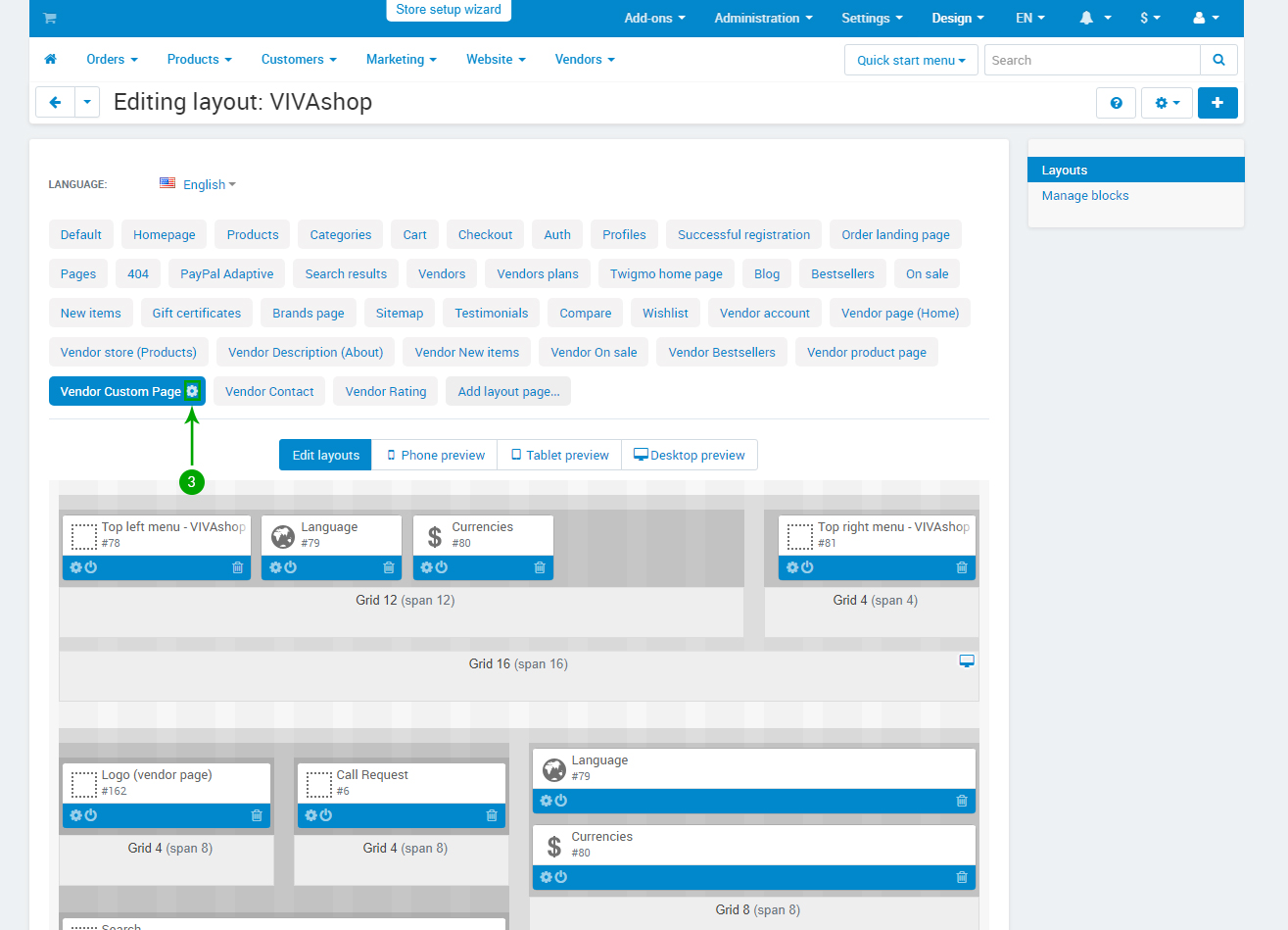The image size is (1288, 930).
Task: Open the cart icon at top left
Action: (x=50, y=18)
